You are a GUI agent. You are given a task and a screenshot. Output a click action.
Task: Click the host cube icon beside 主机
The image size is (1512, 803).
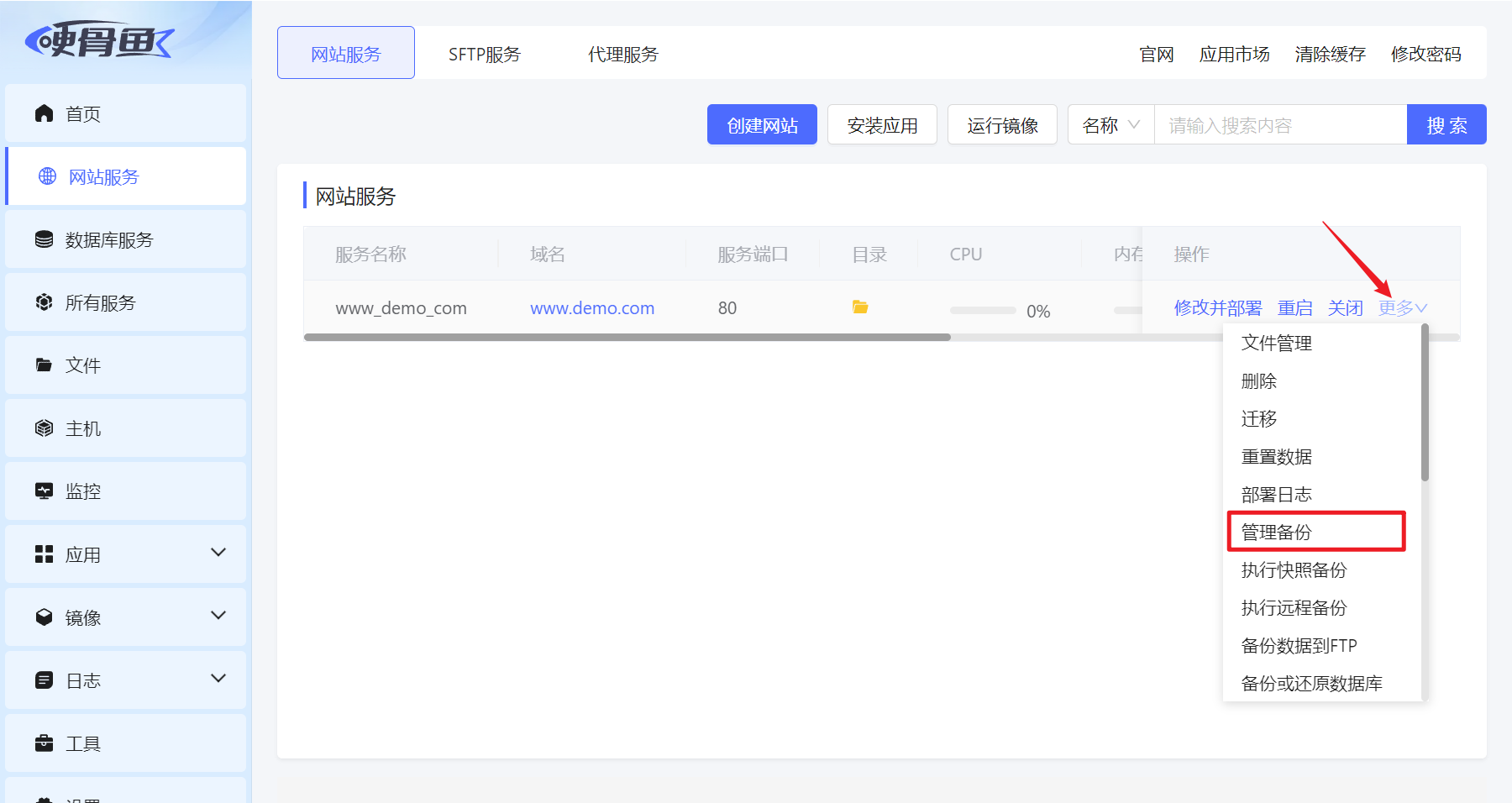pyautogui.click(x=44, y=428)
